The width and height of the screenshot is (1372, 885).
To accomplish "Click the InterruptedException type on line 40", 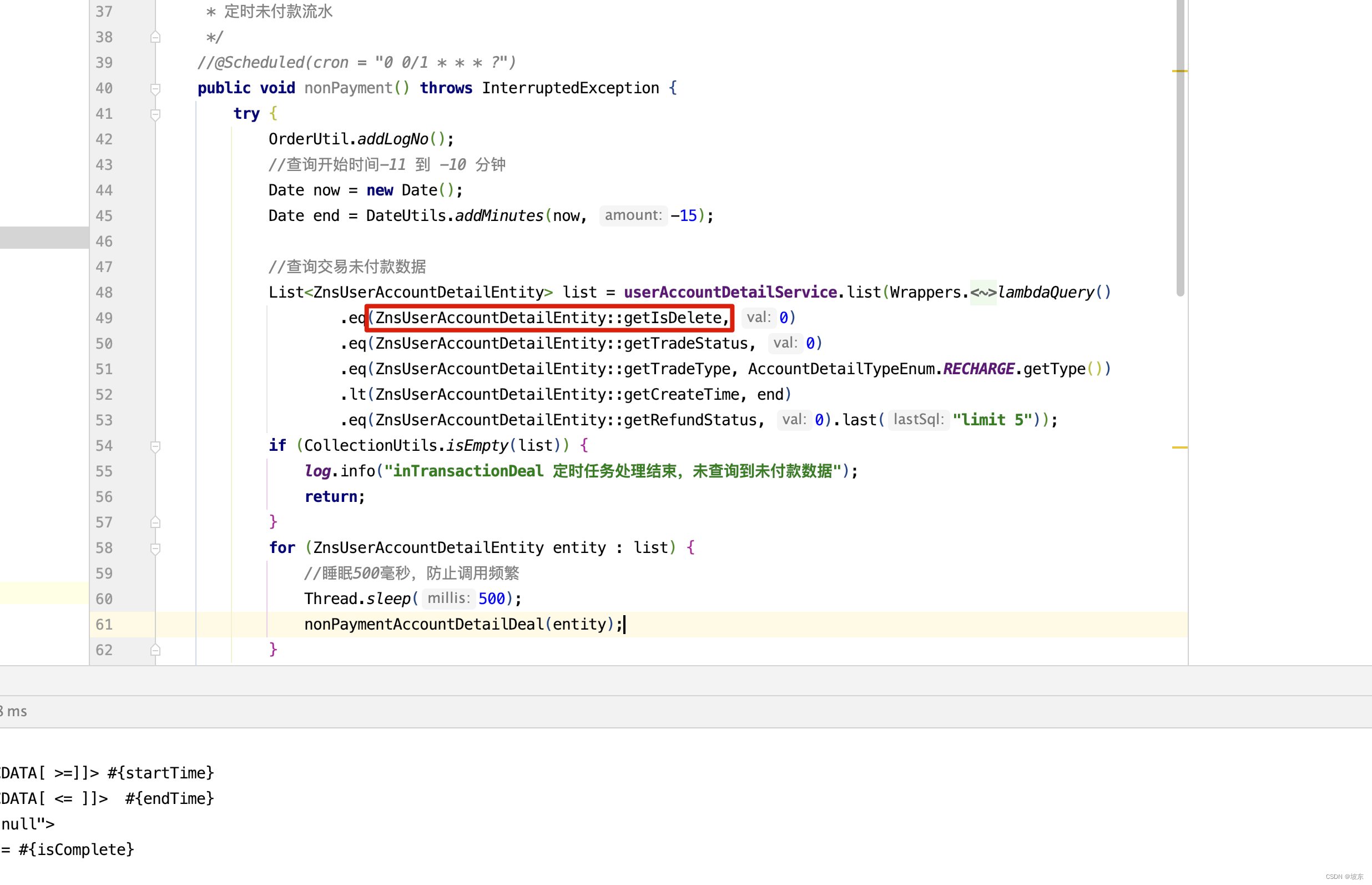I will click(x=570, y=88).
